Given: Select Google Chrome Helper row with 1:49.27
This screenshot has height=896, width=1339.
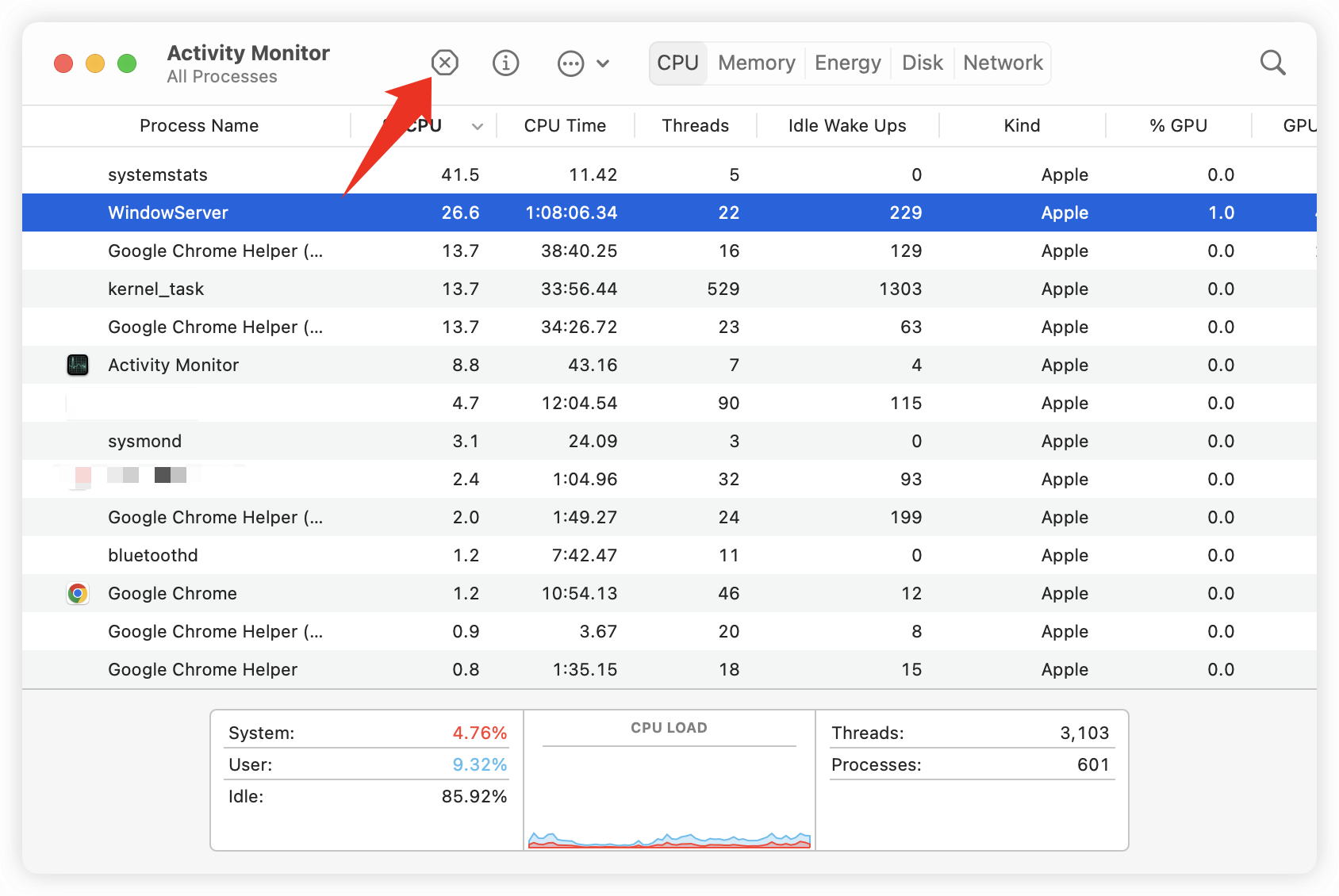Looking at the screenshot, I should pos(669,517).
